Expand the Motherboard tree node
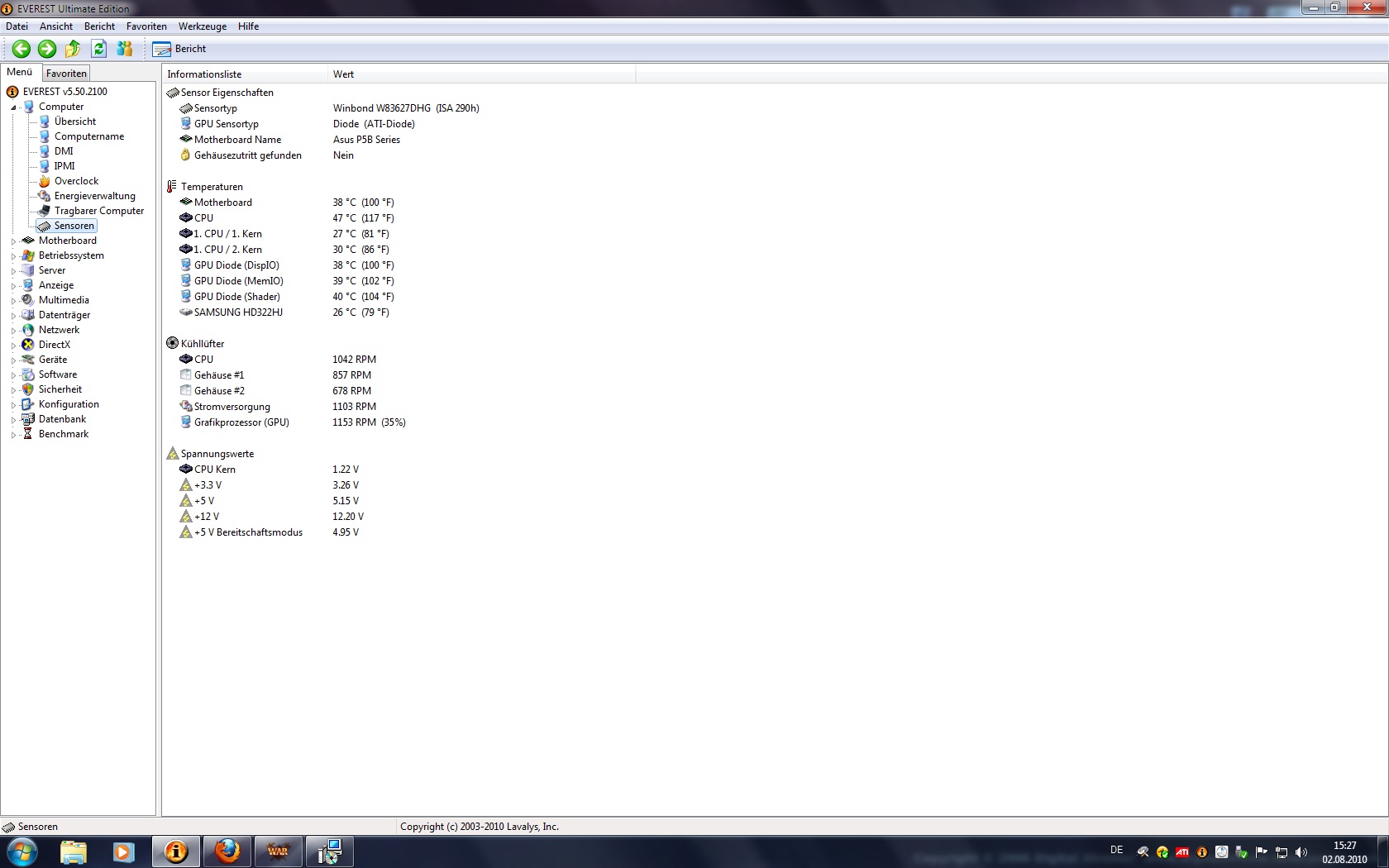Image resolution: width=1389 pixels, height=868 pixels. (x=13, y=241)
